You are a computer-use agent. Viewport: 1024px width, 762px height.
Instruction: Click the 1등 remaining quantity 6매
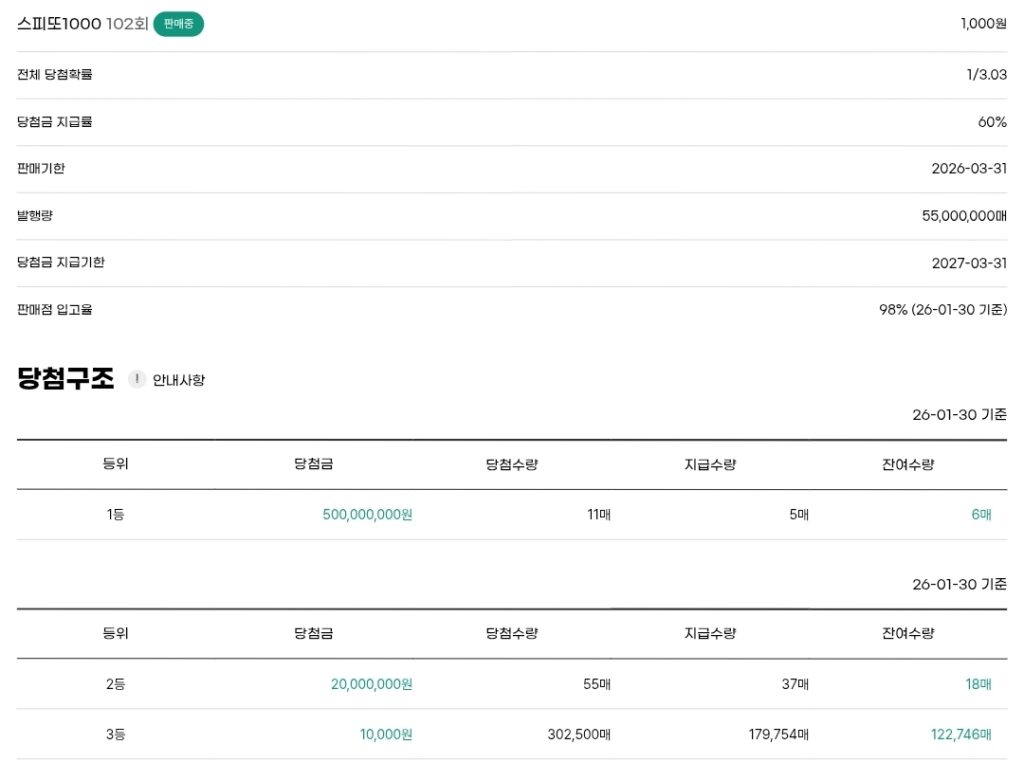click(981, 515)
